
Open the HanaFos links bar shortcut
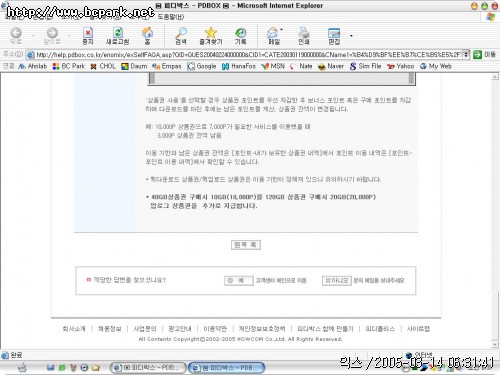tap(239, 66)
